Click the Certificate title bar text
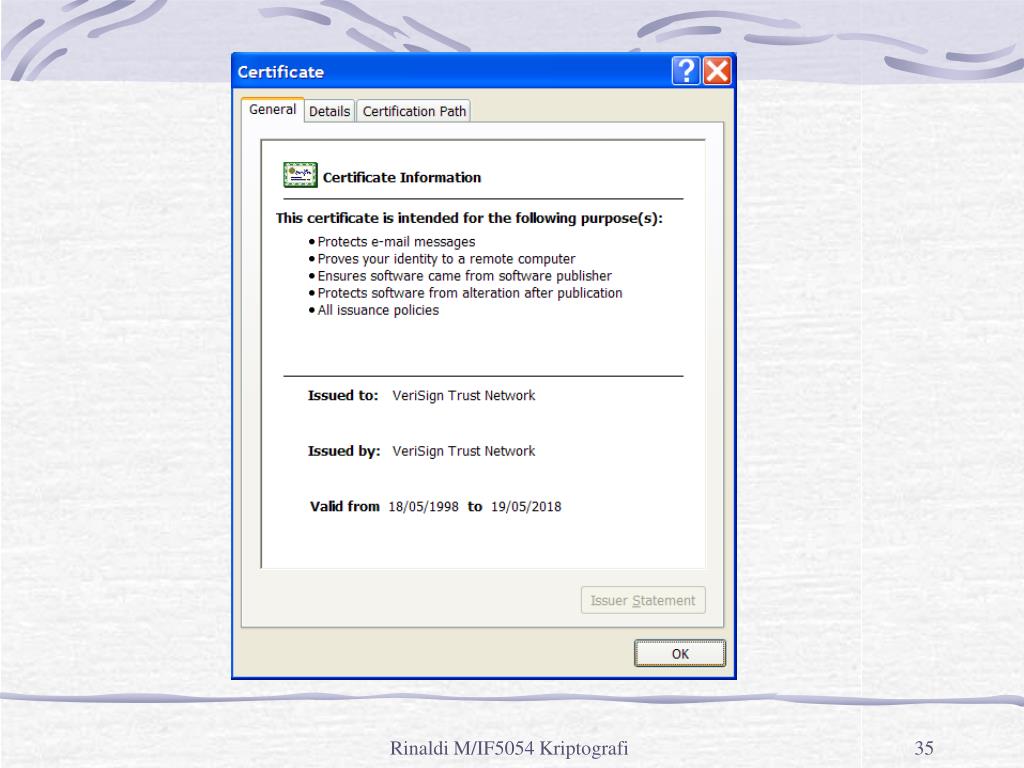This screenshot has height=768, width=1024. tap(281, 72)
